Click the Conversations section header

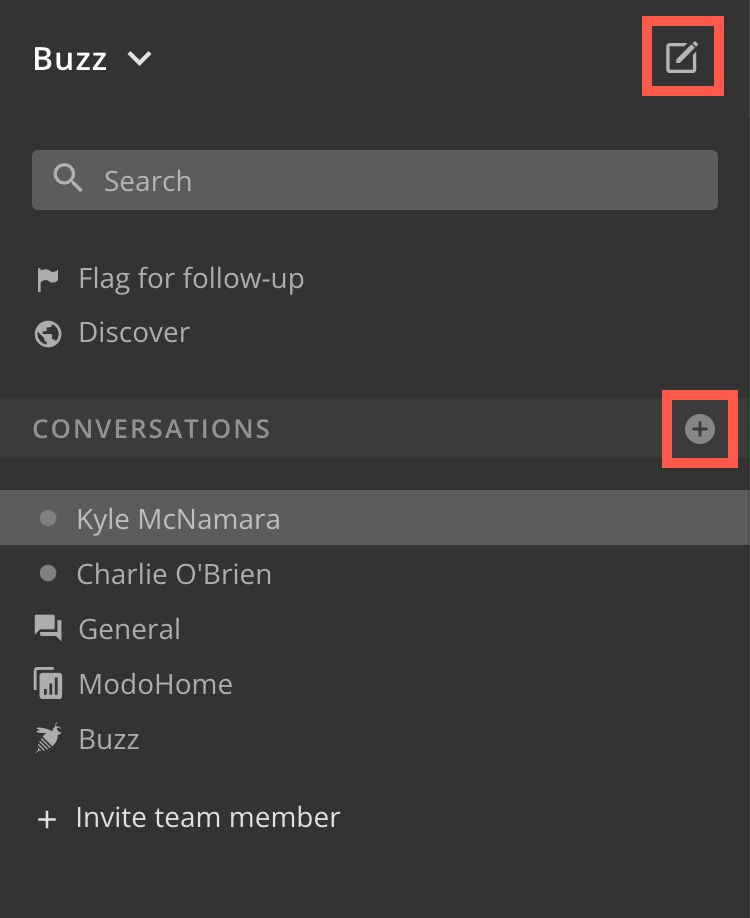coord(152,429)
